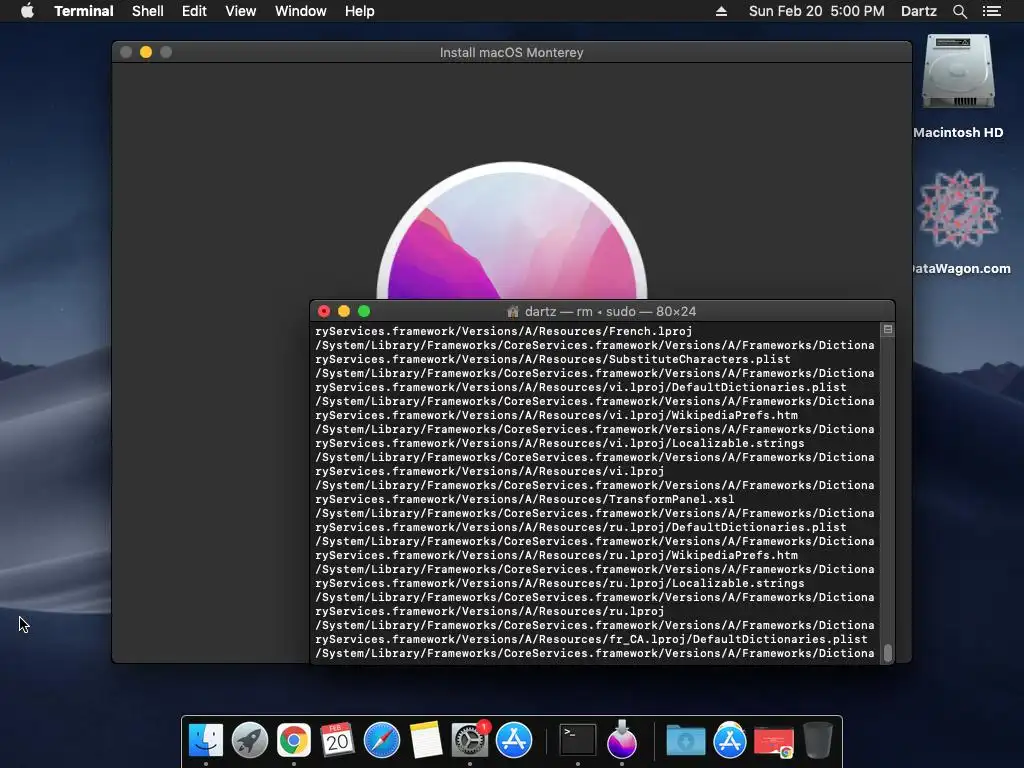This screenshot has width=1024, height=768.
Task: Click the Install macOS Monterey title bar
Action: tap(511, 52)
